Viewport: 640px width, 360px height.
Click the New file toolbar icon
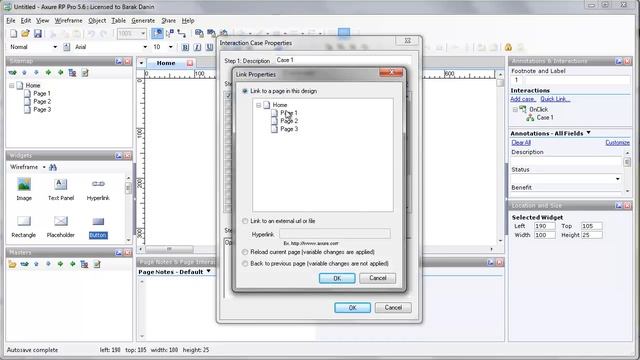click(13, 33)
